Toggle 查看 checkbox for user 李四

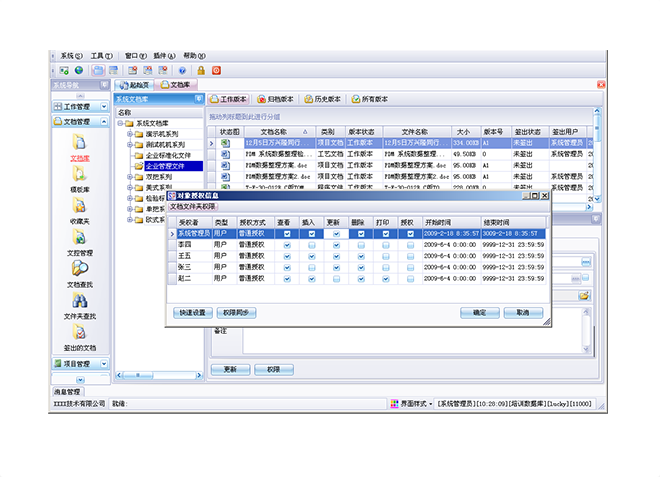287,244
